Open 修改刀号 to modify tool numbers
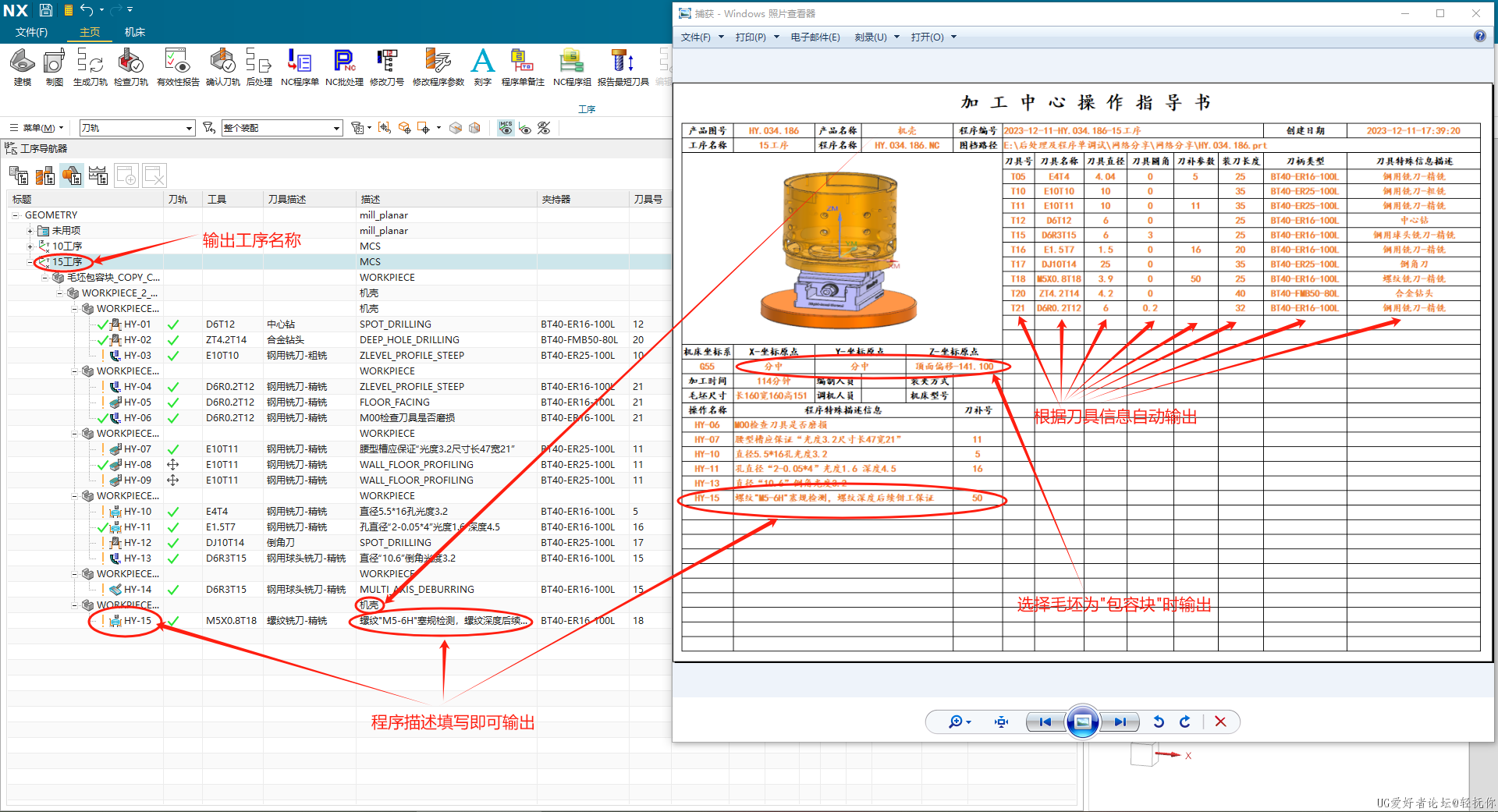 pos(387,66)
